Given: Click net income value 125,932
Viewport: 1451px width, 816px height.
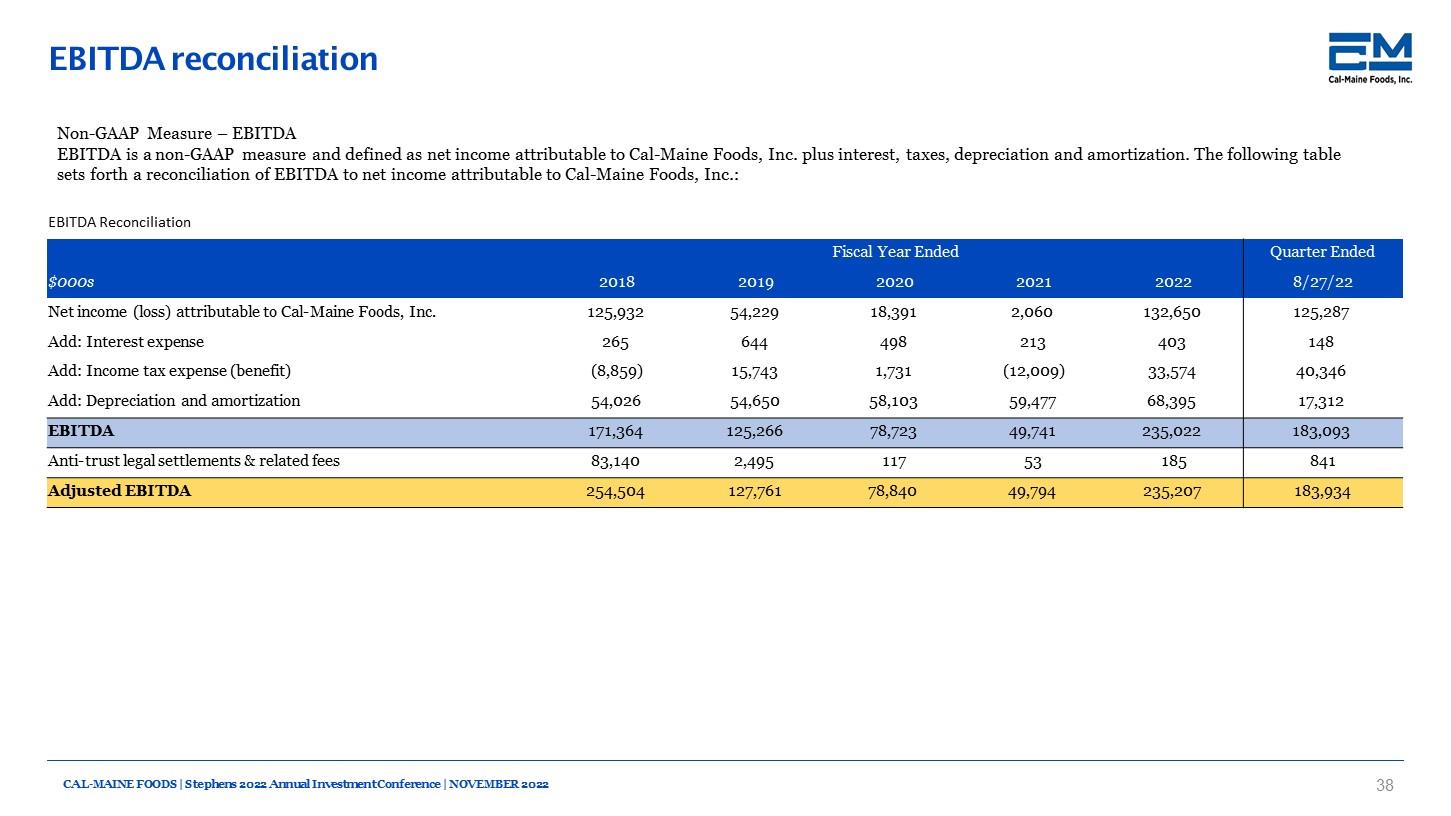Looking at the screenshot, I should coord(616,313).
